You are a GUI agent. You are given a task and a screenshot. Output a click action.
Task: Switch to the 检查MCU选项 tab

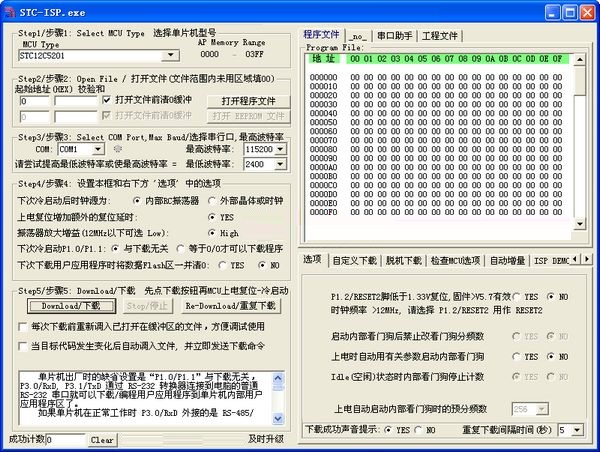455,261
